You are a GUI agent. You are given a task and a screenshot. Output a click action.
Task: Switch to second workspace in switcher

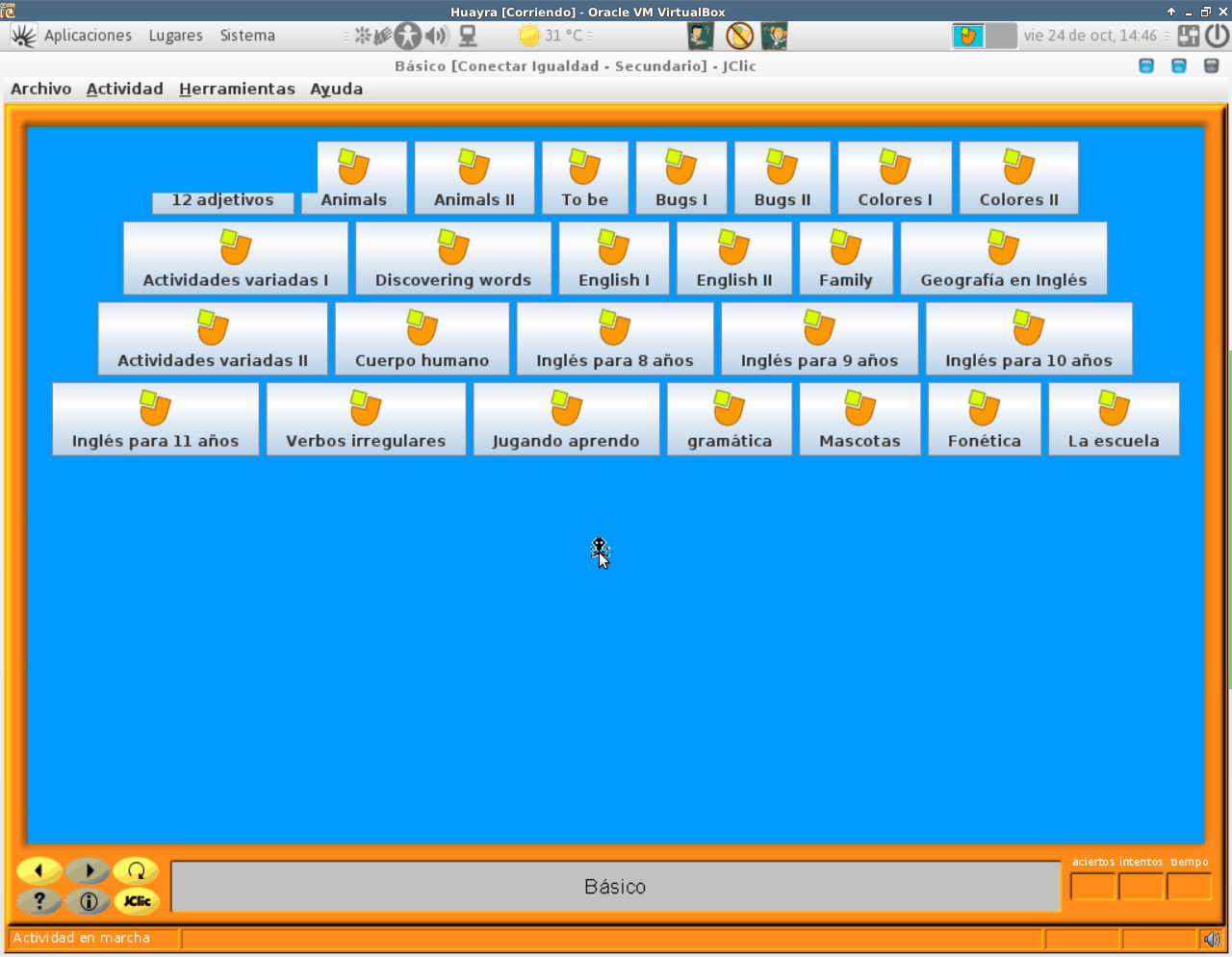click(x=1001, y=37)
